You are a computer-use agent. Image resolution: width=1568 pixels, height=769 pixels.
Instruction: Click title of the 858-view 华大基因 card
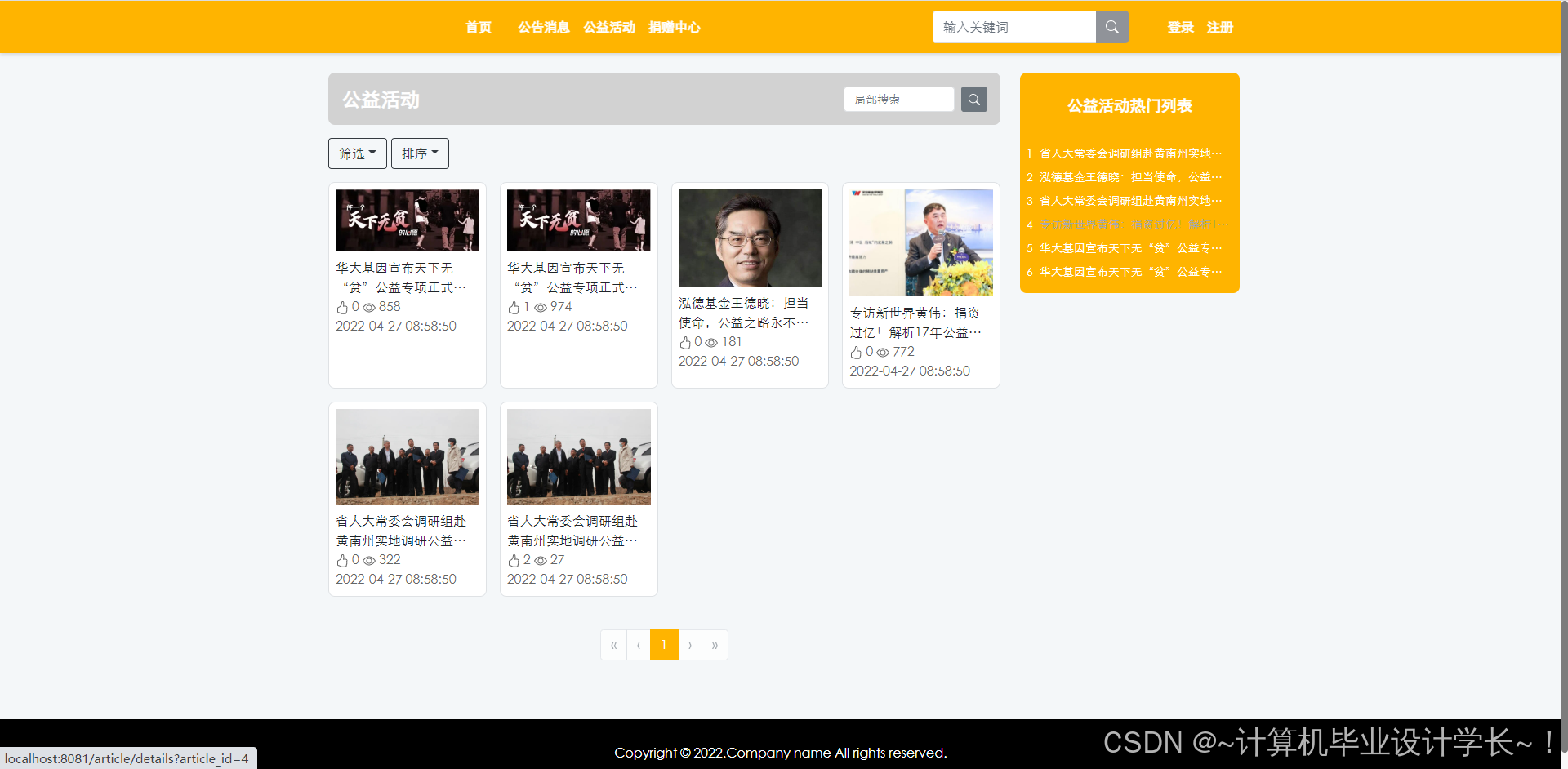(401, 278)
